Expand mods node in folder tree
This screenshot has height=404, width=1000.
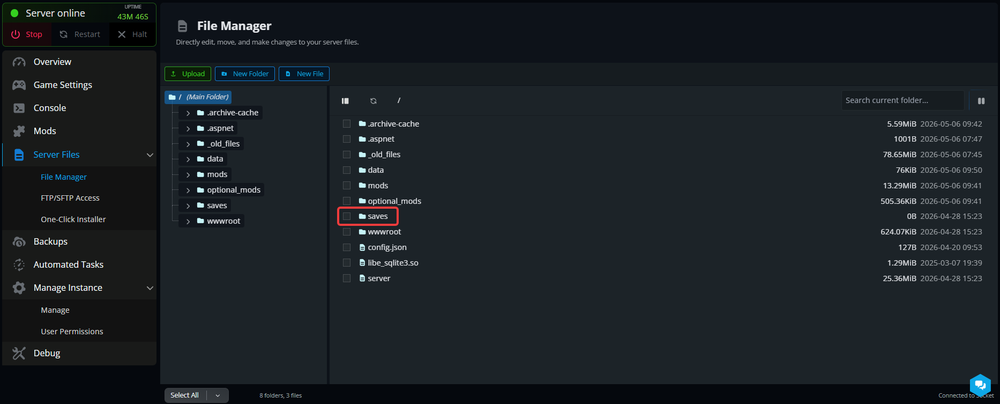pos(188,174)
